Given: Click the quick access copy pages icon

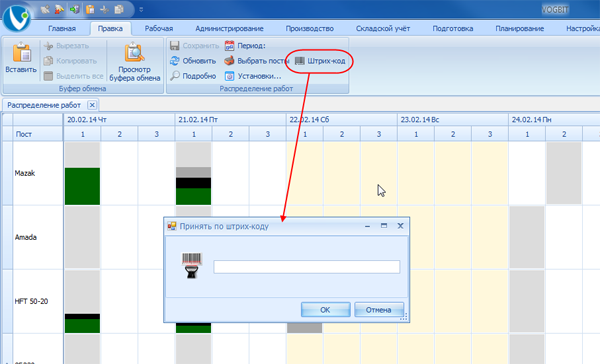Looking at the screenshot, I should pyautogui.click(x=119, y=10).
